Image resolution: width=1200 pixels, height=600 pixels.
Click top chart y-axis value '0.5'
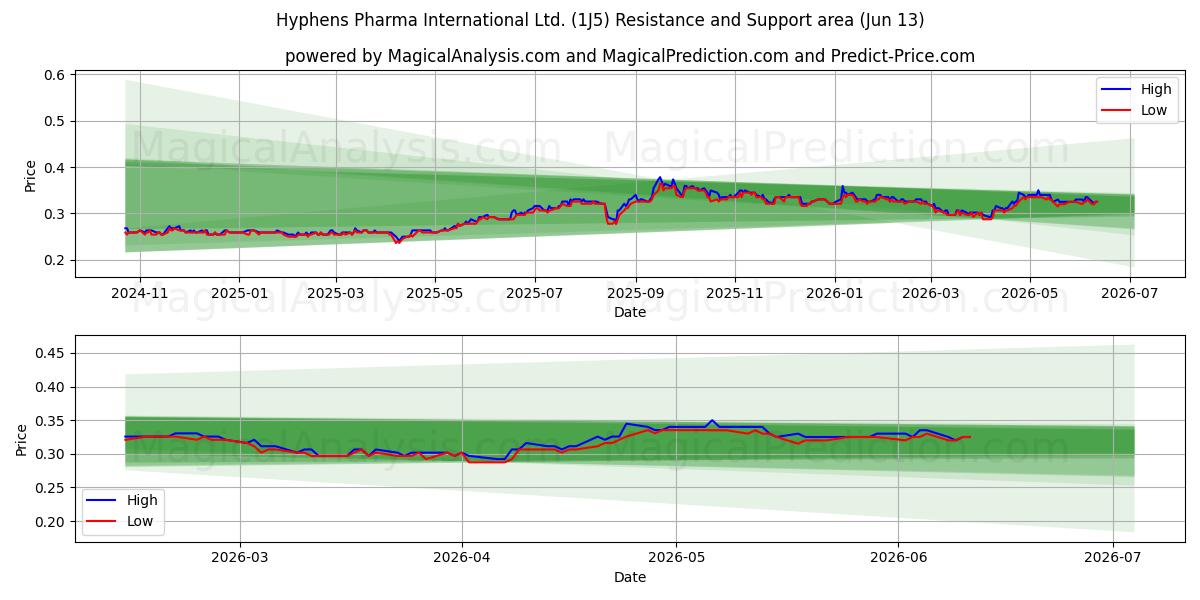[x=55, y=121]
